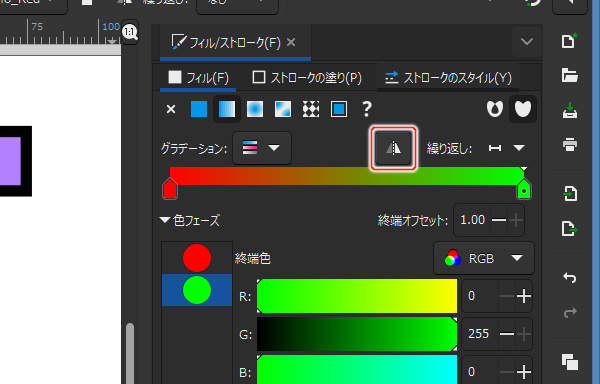
Task: Select the green stop in stop list
Action: click(x=197, y=290)
